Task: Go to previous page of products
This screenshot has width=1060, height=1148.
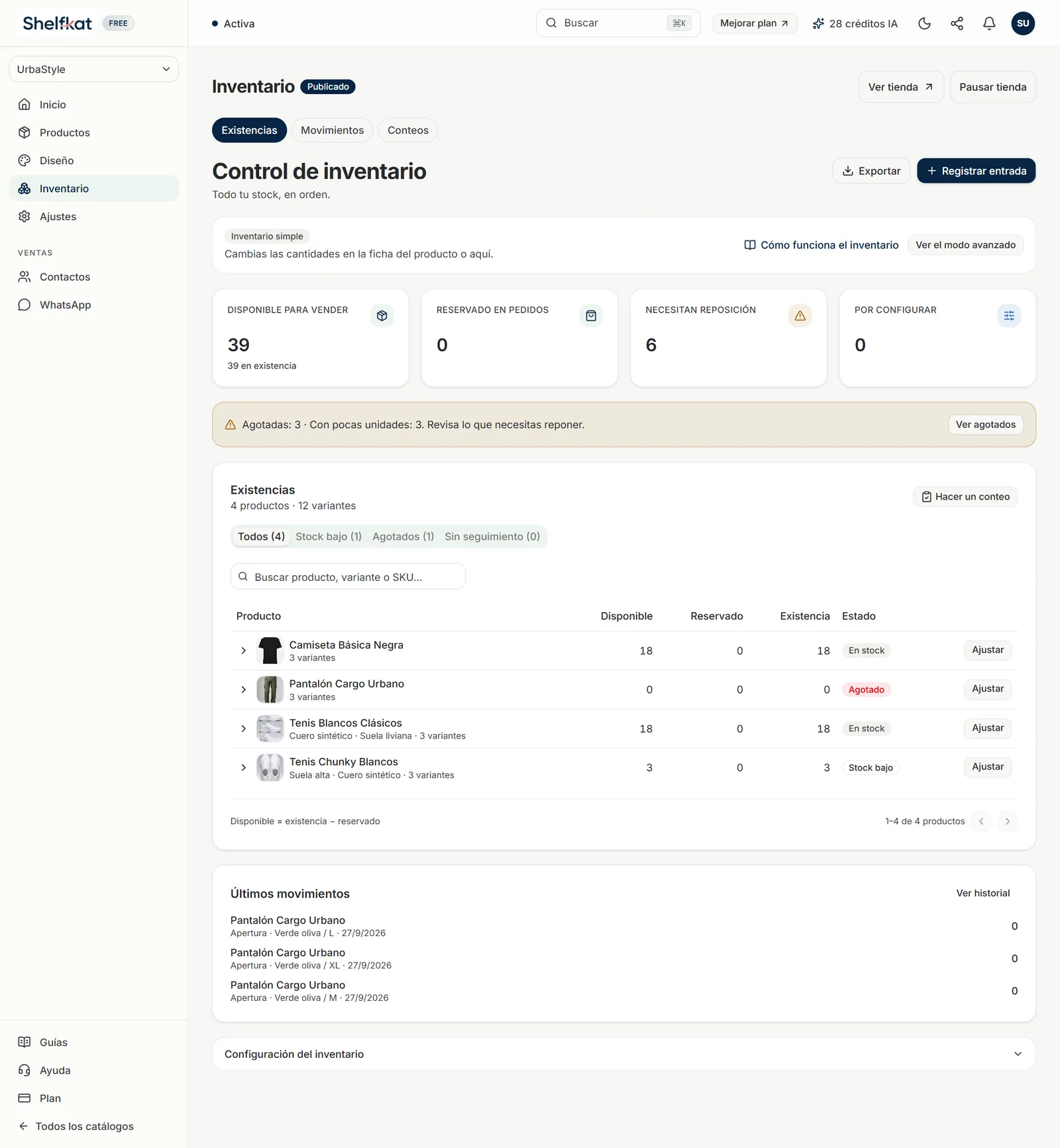Action: (981, 821)
